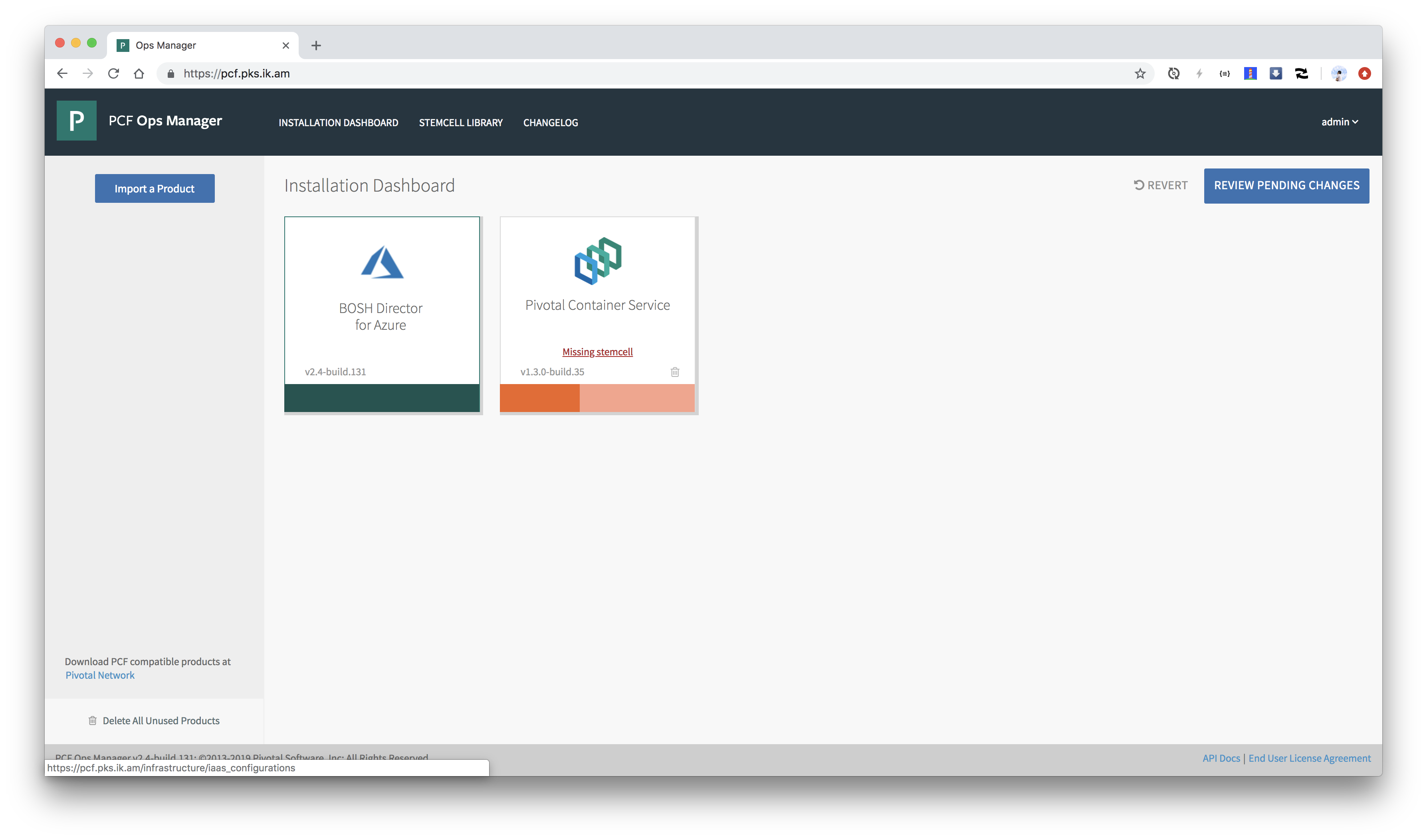Expand the admin user dropdown
Viewport: 1427px width, 840px height.
pos(1339,122)
